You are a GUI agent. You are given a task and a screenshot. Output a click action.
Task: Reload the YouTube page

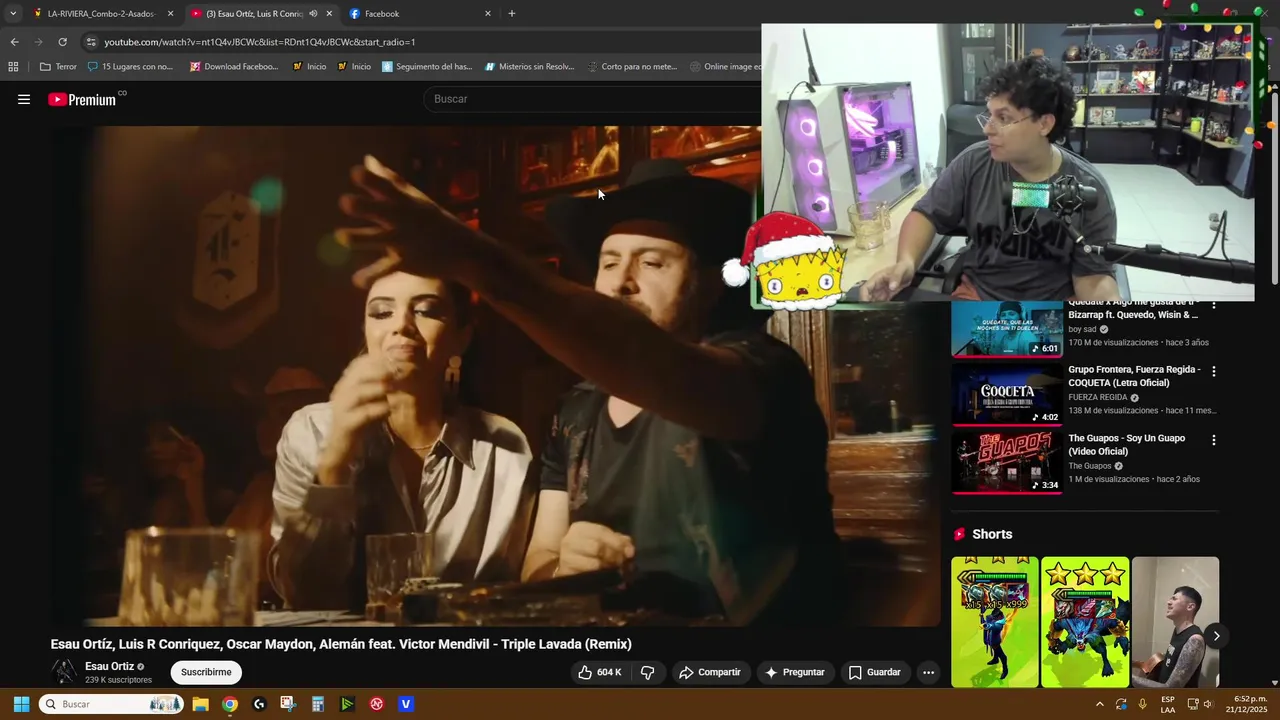(62, 42)
